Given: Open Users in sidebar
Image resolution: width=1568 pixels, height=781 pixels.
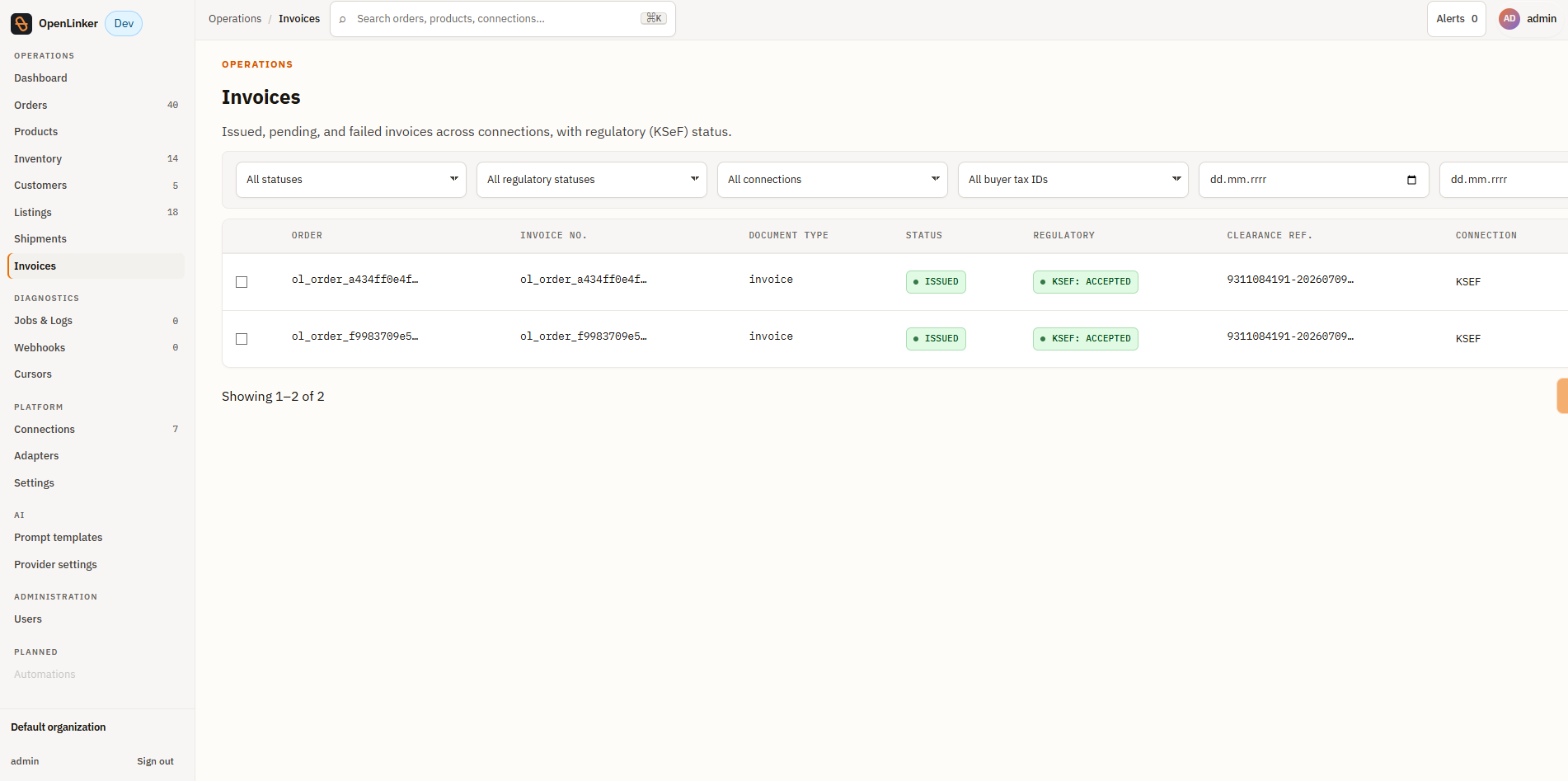Looking at the screenshot, I should 96,619.
